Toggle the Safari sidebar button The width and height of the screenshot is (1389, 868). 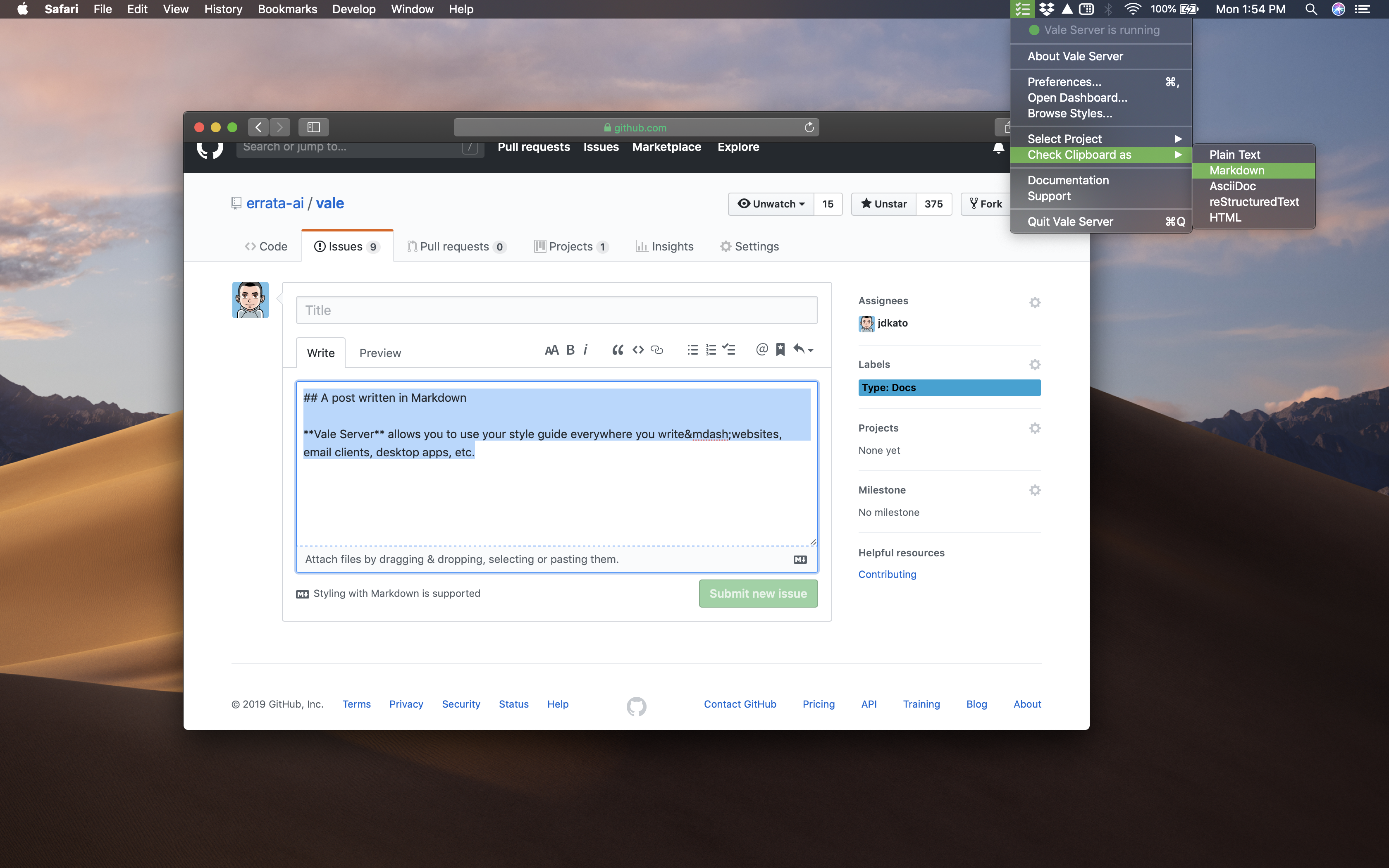313,127
